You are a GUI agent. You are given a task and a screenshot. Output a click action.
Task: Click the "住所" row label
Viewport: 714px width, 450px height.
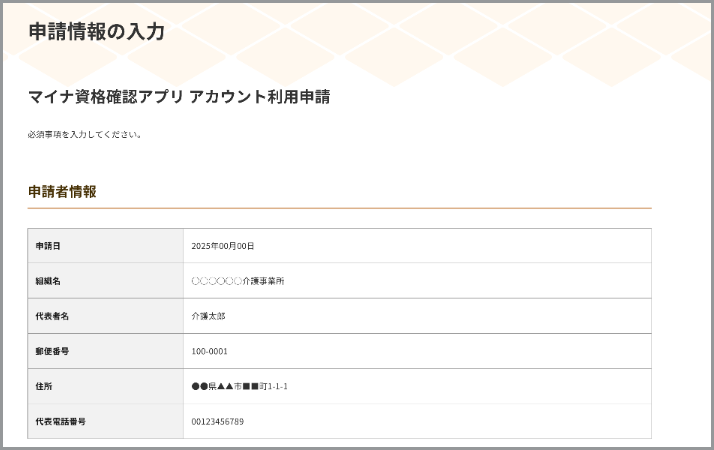click(44, 386)
